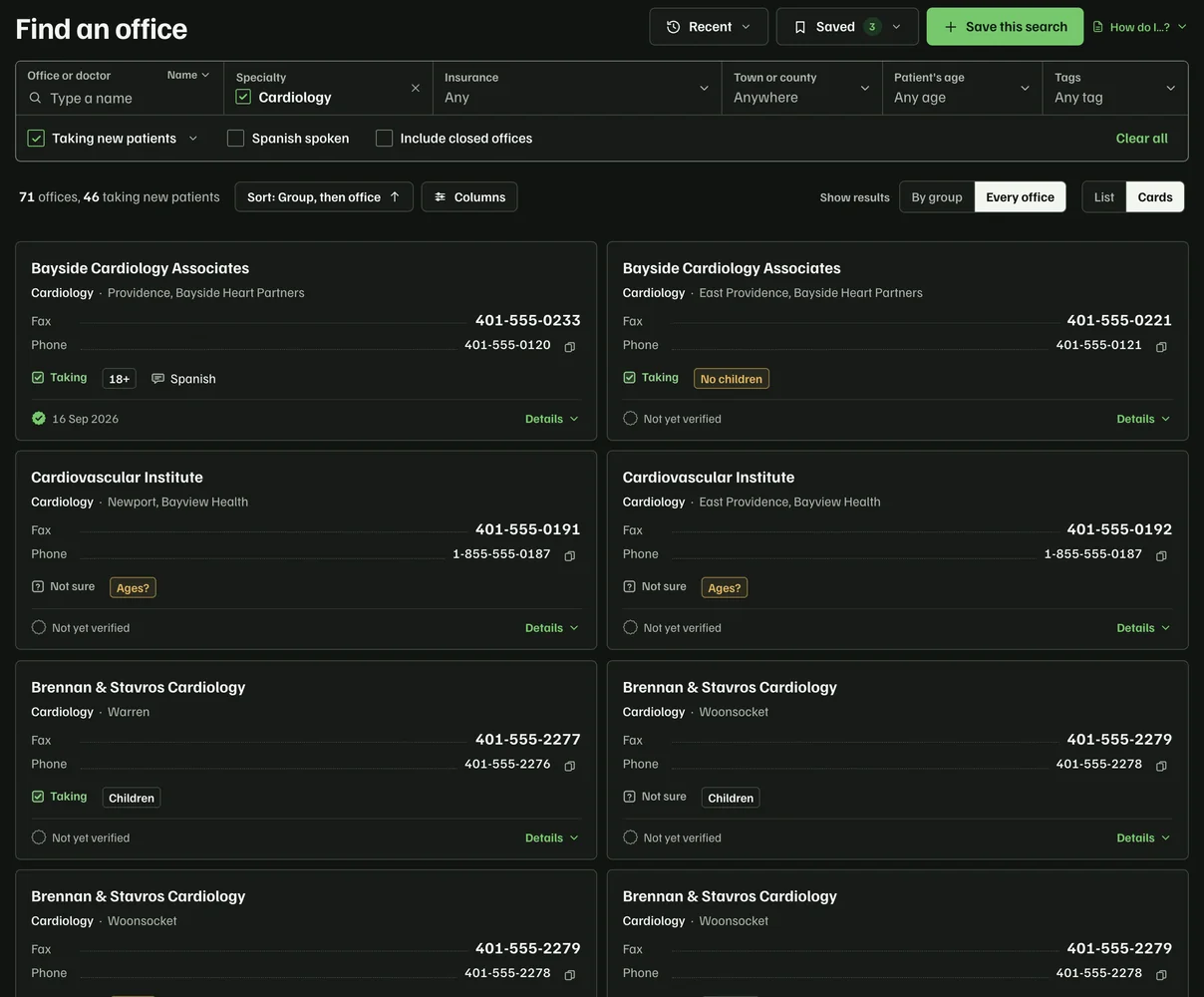
Task: Uncheck the Cardiology specialty checkbox
Action: point(243,97)
